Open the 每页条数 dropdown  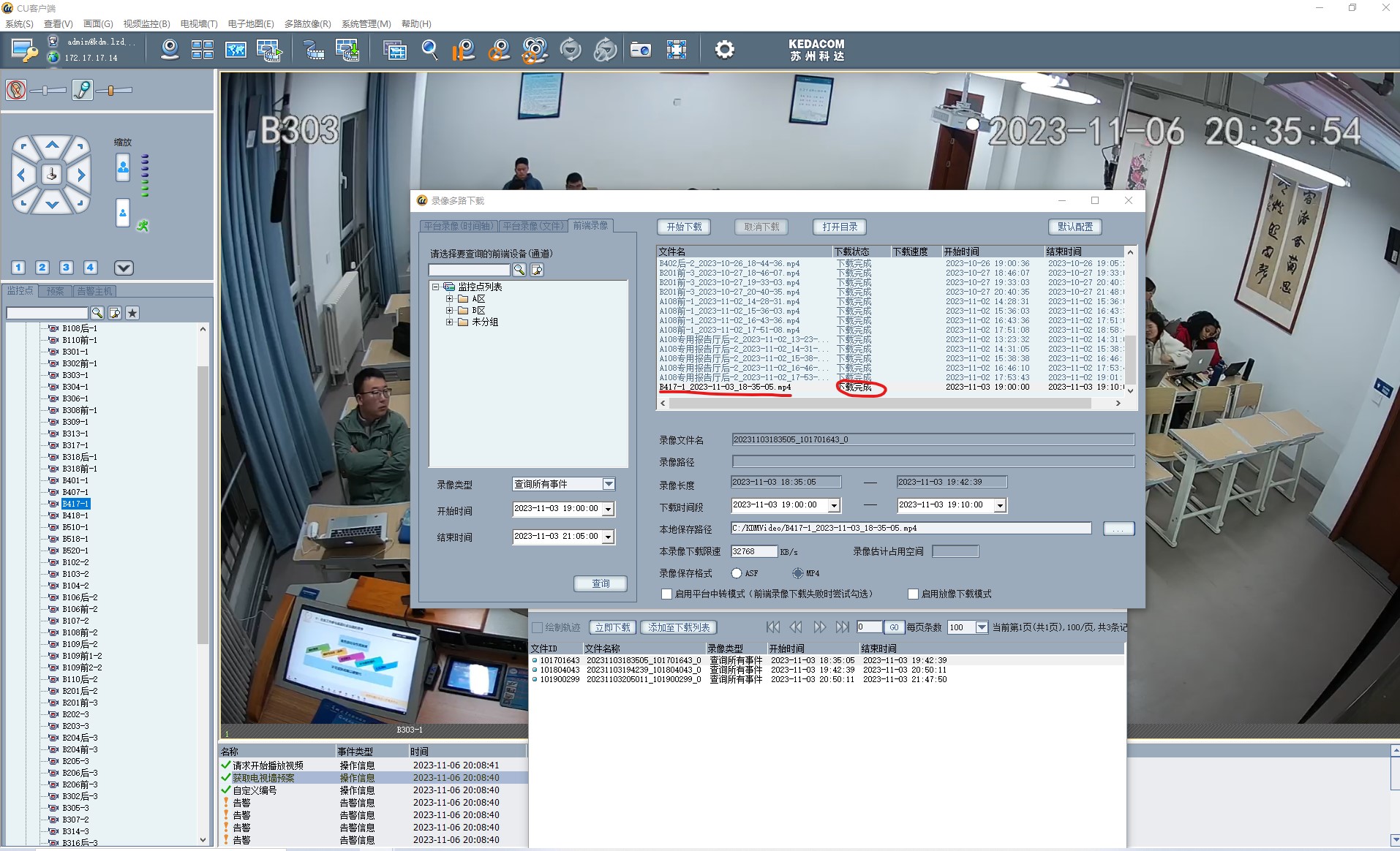pyautogui.click(x=982, y=627)
